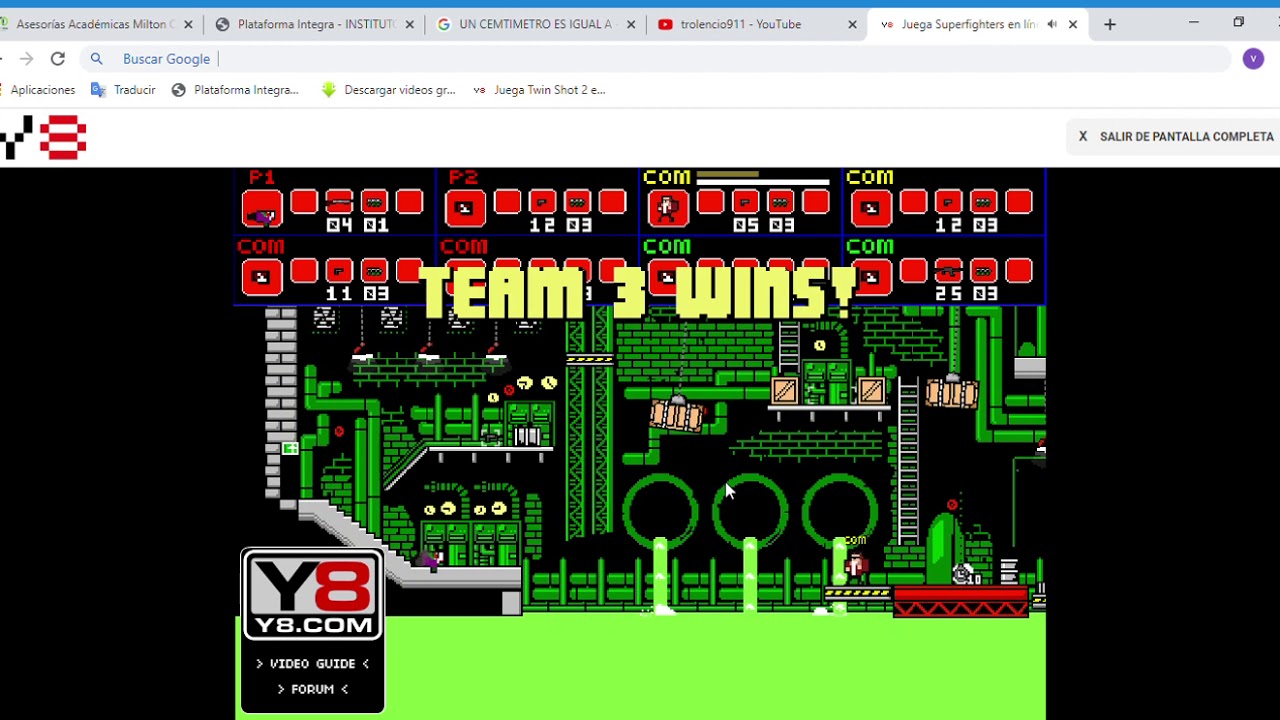Click P1 ammo count 04 01
Viewport: 1280px width, 720px height.
pos(357,225)
